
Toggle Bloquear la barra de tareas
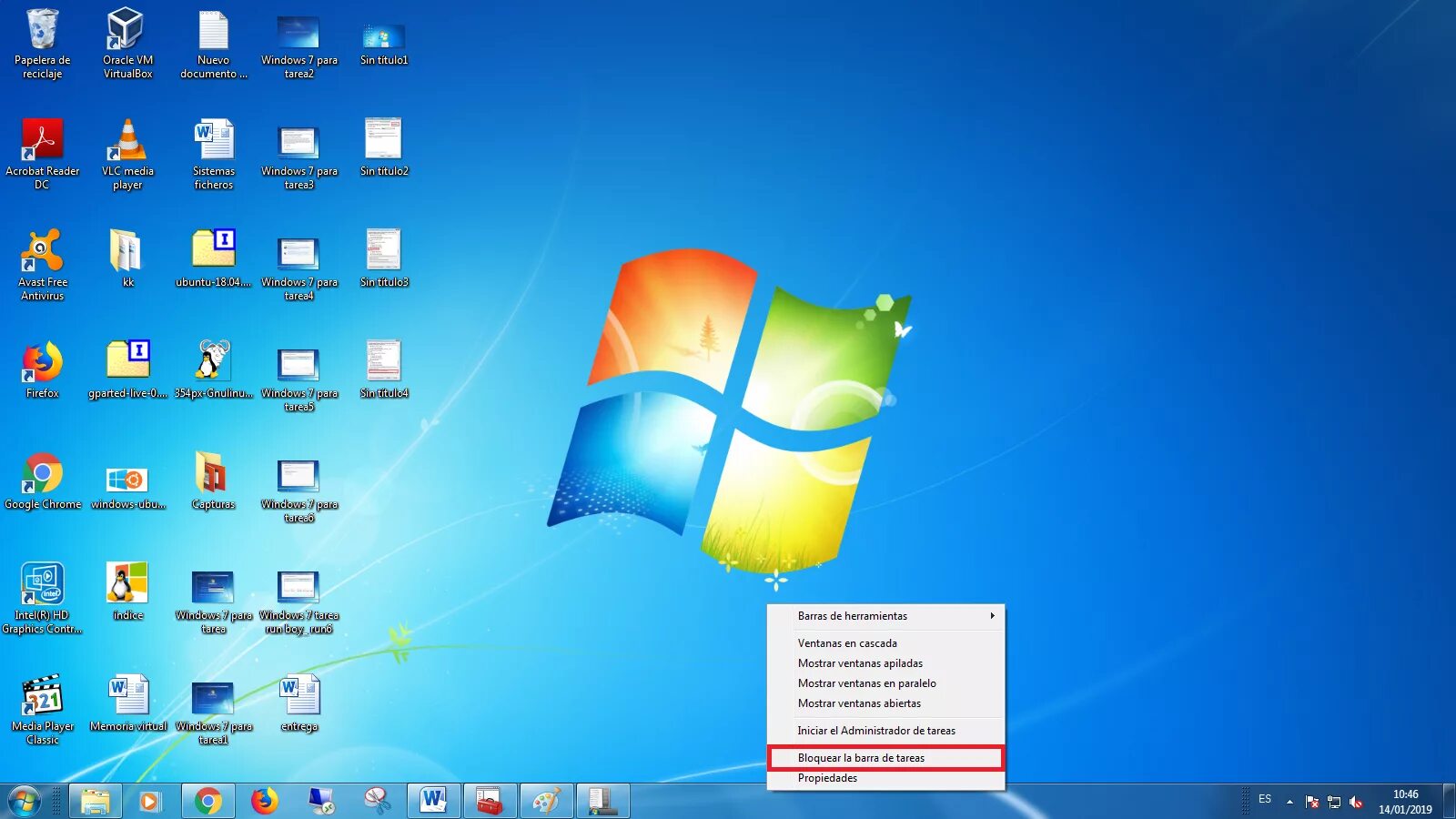(885, 758)
